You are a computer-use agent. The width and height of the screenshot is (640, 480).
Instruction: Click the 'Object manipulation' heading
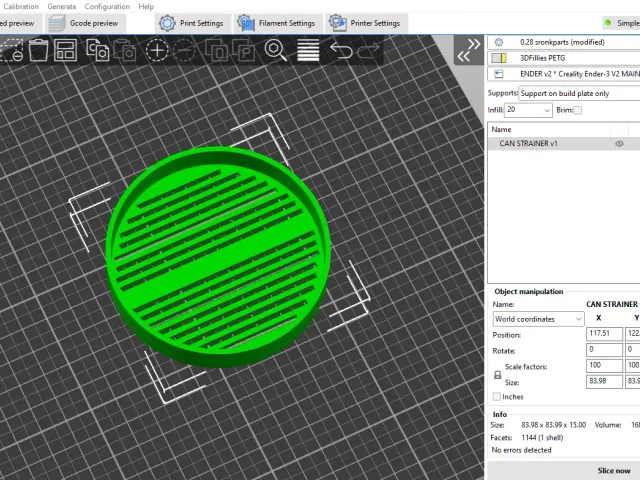tap(529, 291)
